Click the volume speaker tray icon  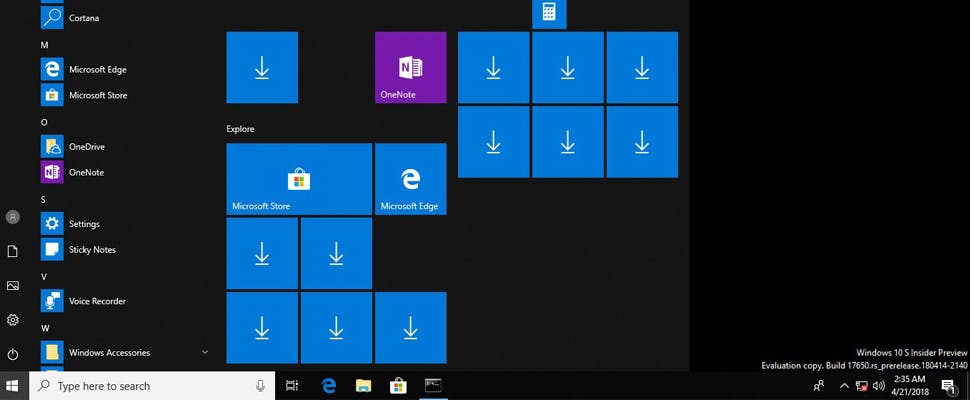[878, 386]
